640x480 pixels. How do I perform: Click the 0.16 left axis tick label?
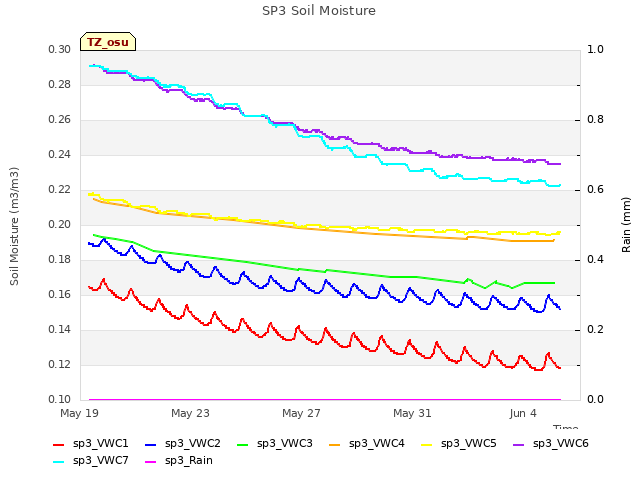tap(60, 295)
